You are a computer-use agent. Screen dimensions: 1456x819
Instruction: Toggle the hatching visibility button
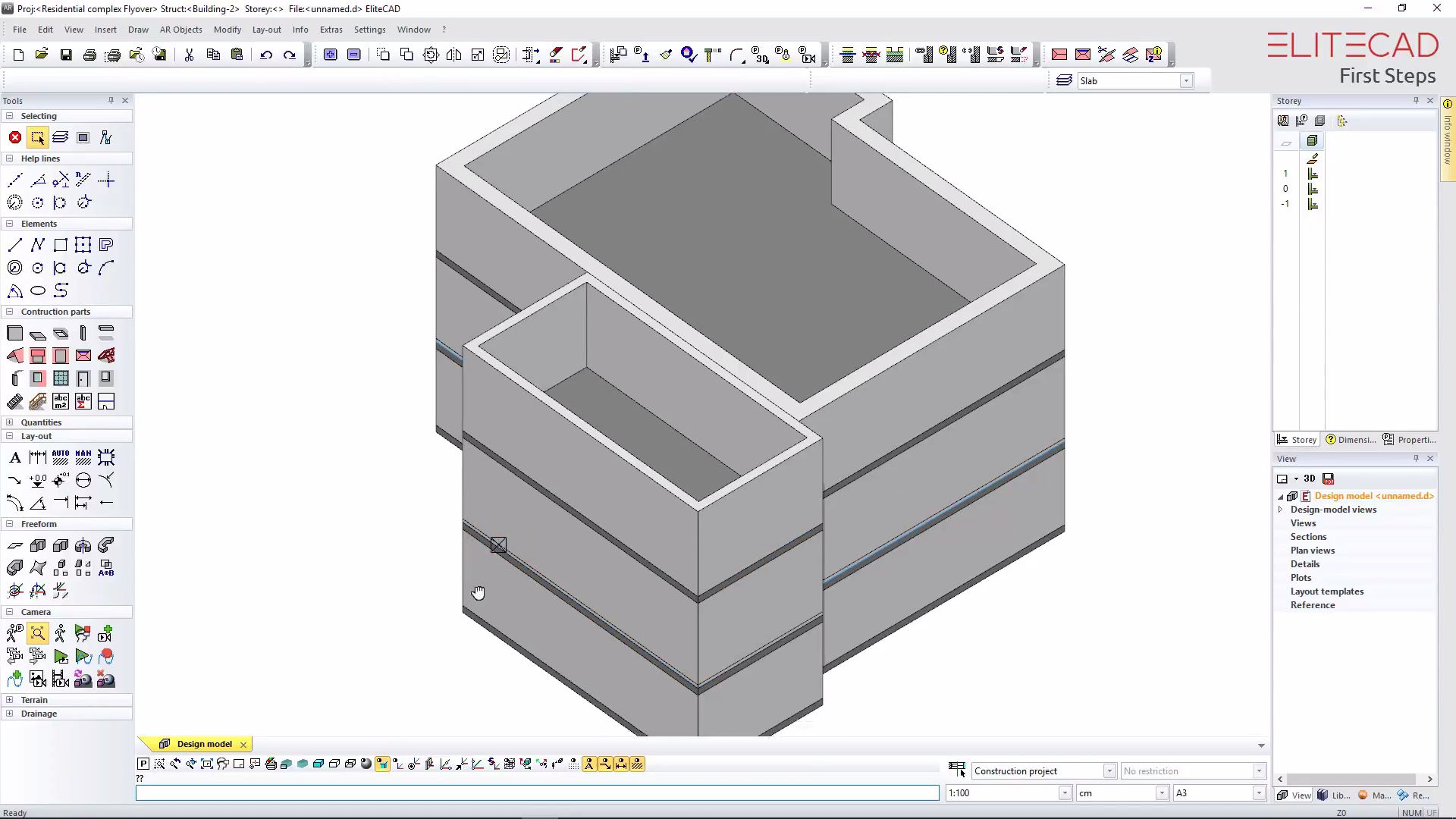(637, 764)
